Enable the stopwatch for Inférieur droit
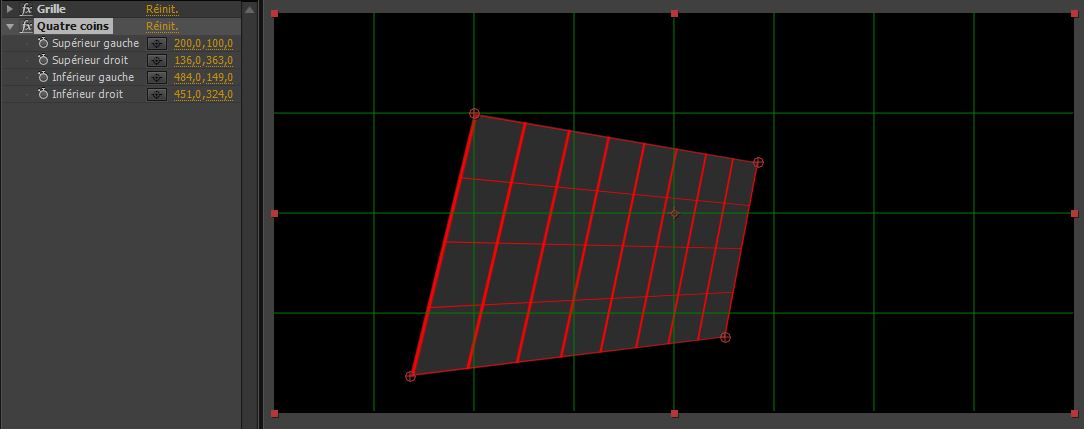 point(43,94)
